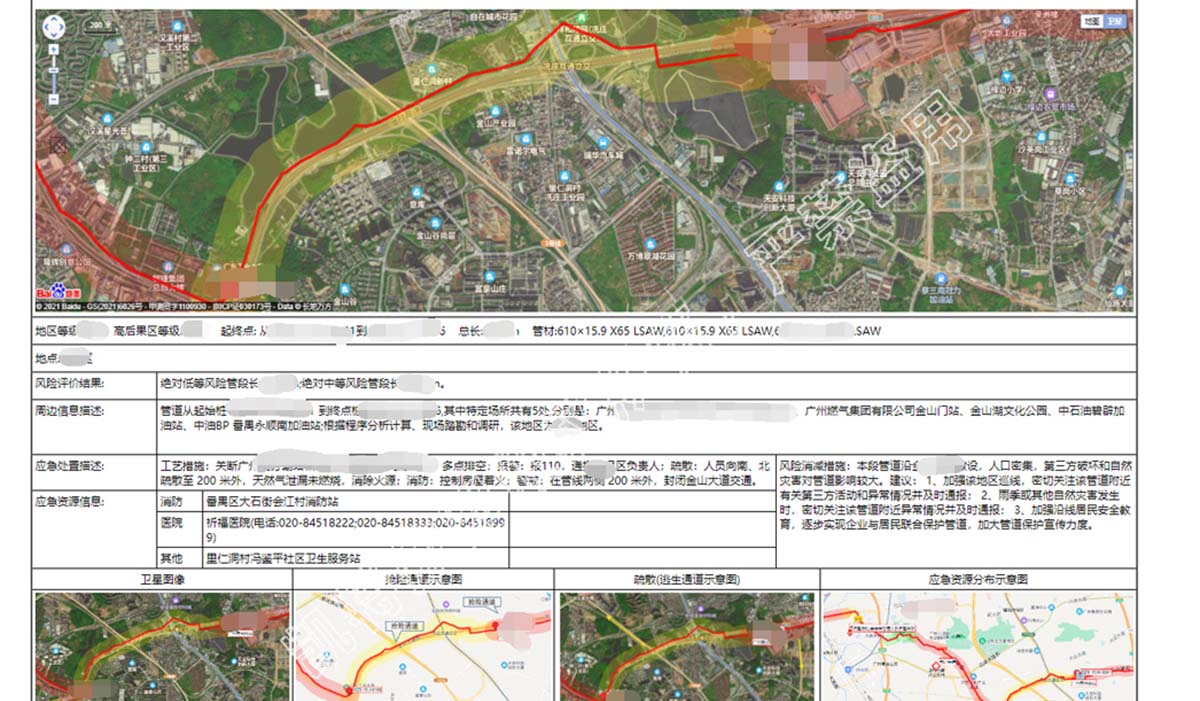This screenshot has width=1200, height=701.
Task: Open the 疏散(逃生通道示意图) thumbnail
Action: pos(684,645)
